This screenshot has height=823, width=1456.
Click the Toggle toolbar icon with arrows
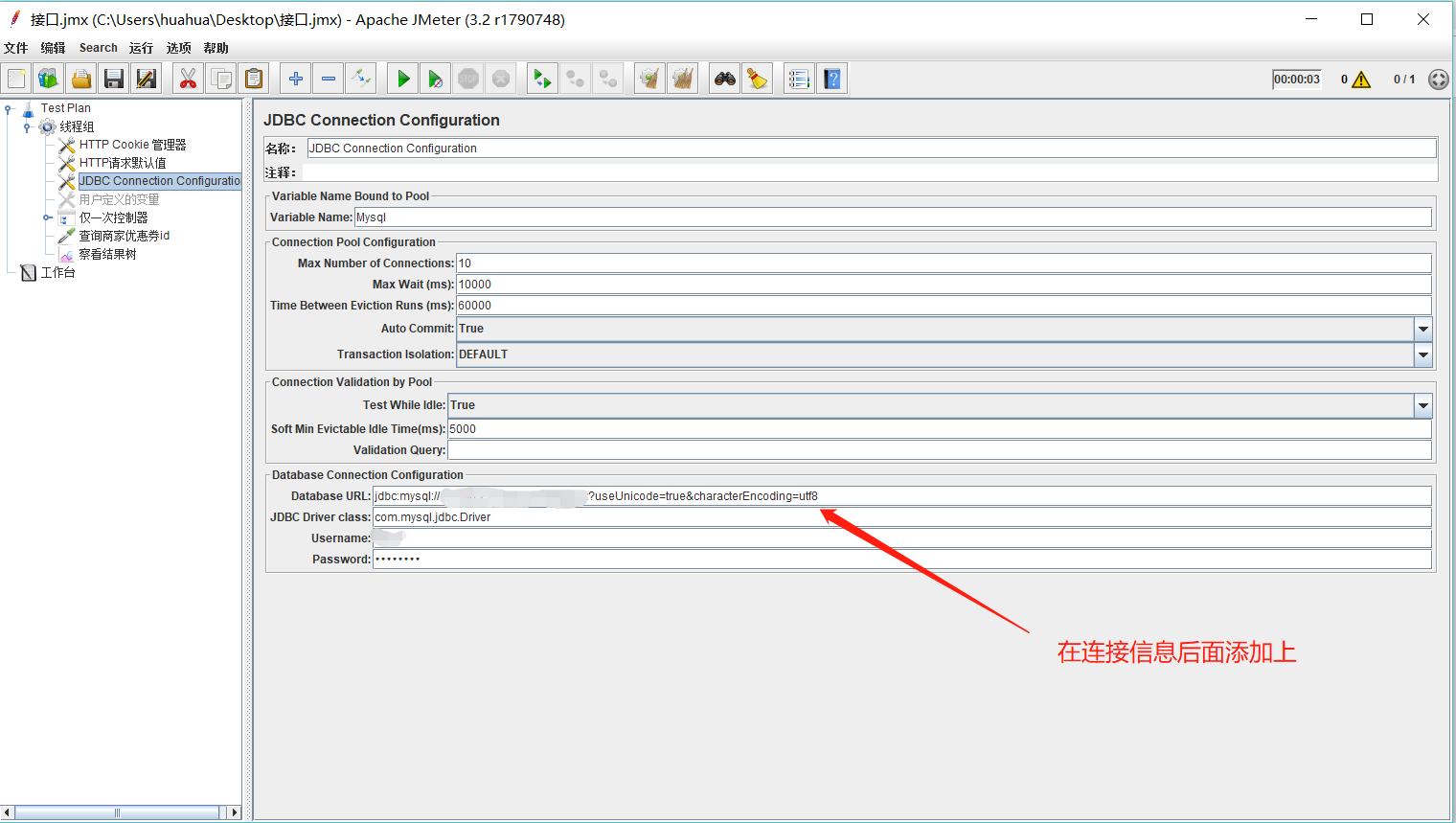tap(360, 79)
